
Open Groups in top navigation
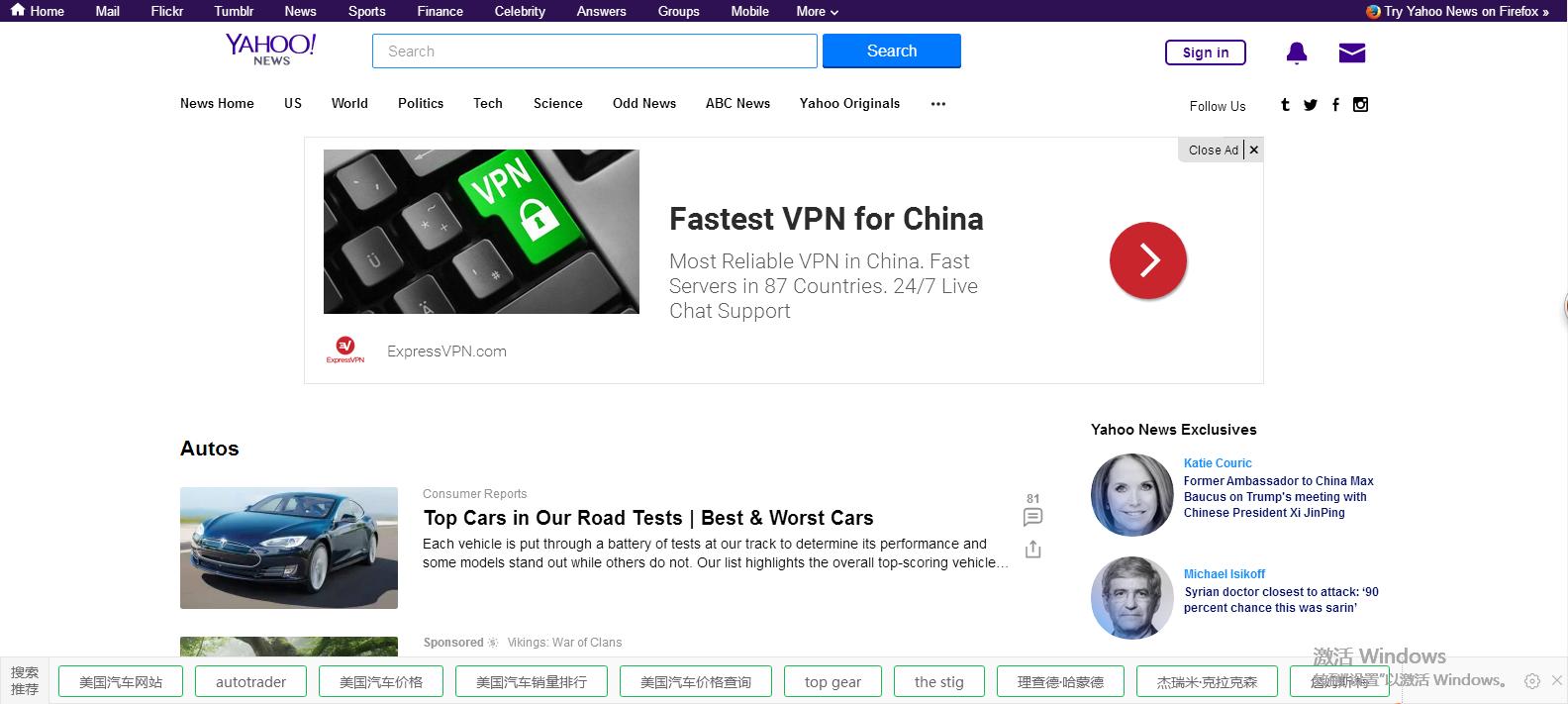[679, 11]
